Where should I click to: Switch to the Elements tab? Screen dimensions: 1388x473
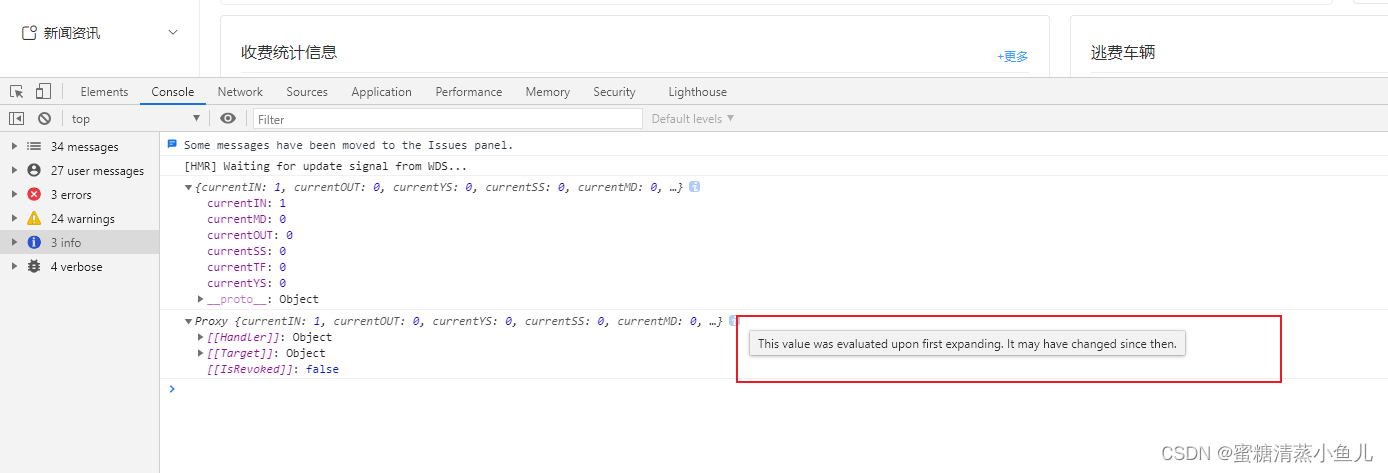coord(104,91)
